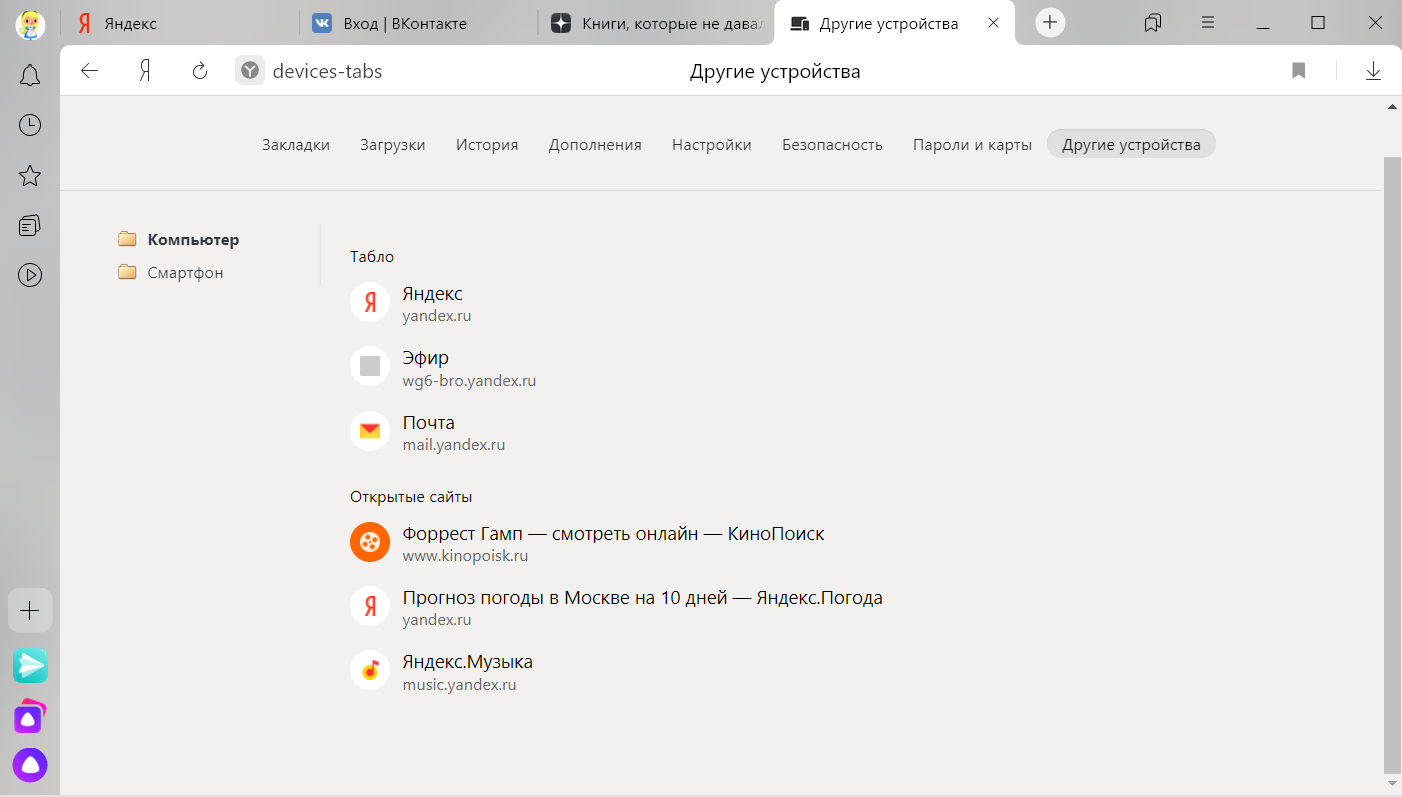Image resolution: width=1402 pixels, height=797 pixels.
Task: Open the tab collections icon in title bar
Action: (x=1153, y=22)
